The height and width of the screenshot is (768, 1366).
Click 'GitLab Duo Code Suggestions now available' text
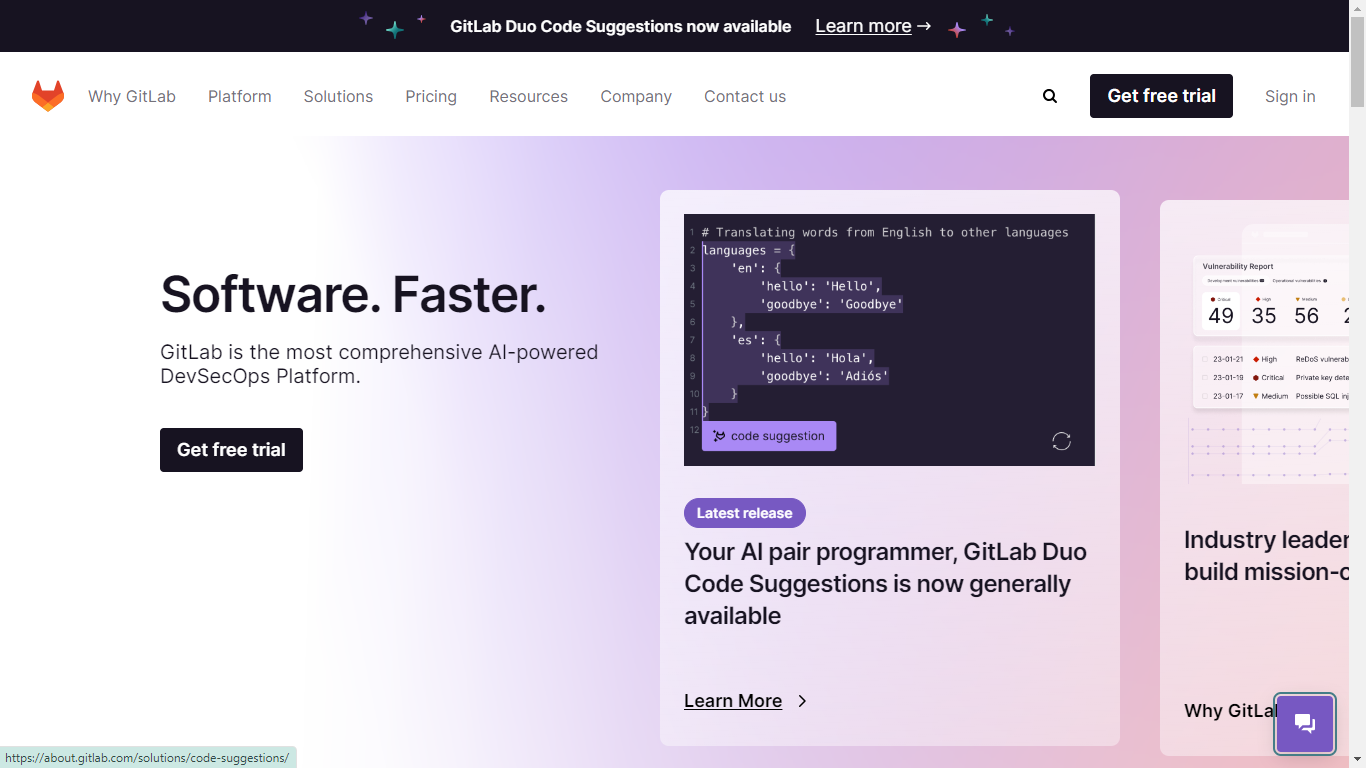(620, 26)
